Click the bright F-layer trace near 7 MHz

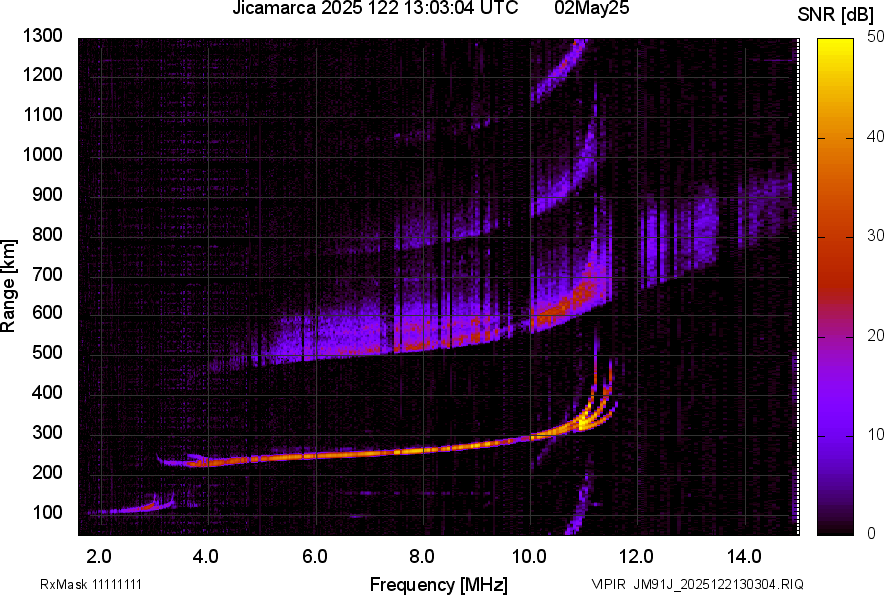pyautogui.click(x=369, y=453)
